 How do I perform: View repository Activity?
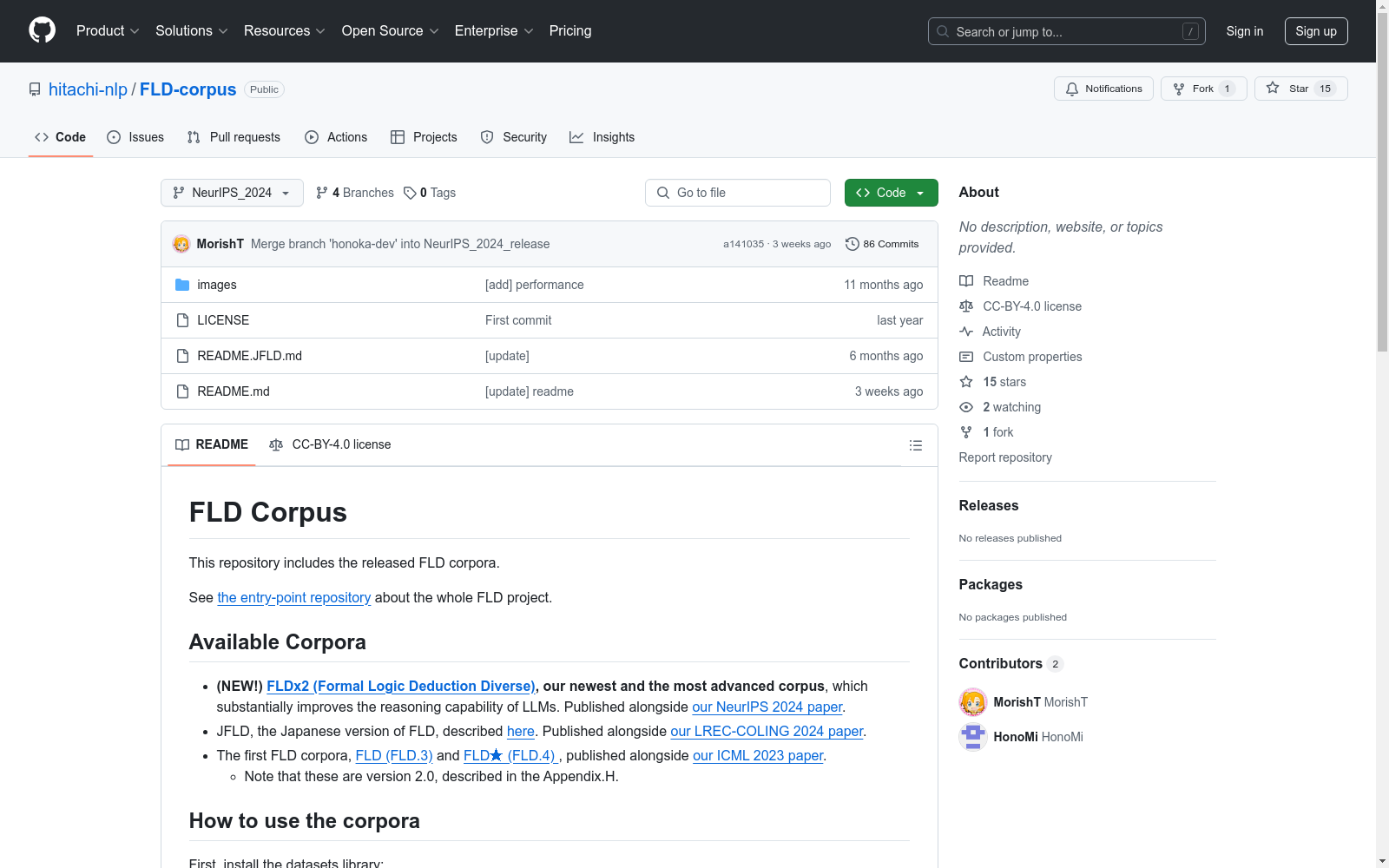point(991,332)
